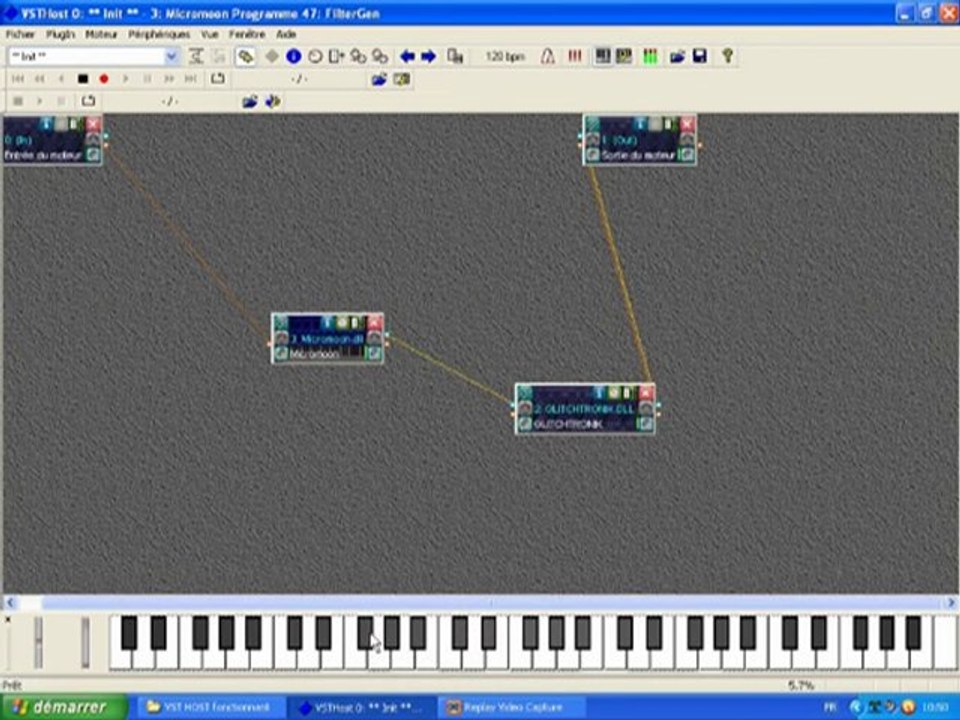Click the first double-chain toolbar icon
The image size is (960, 720).
358,56
